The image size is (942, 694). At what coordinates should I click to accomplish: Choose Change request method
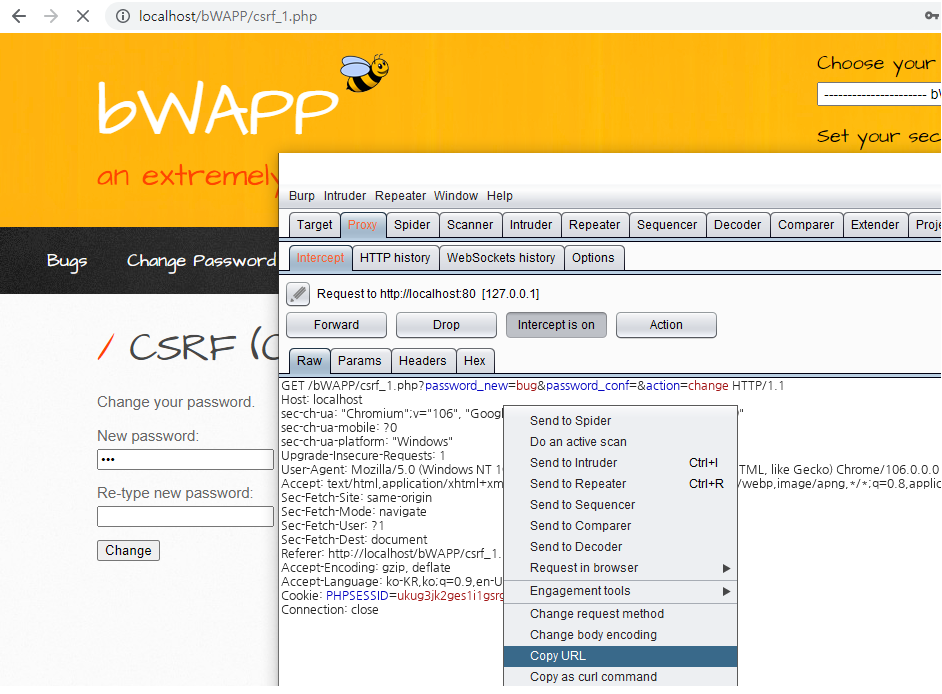tap(620, 614)
